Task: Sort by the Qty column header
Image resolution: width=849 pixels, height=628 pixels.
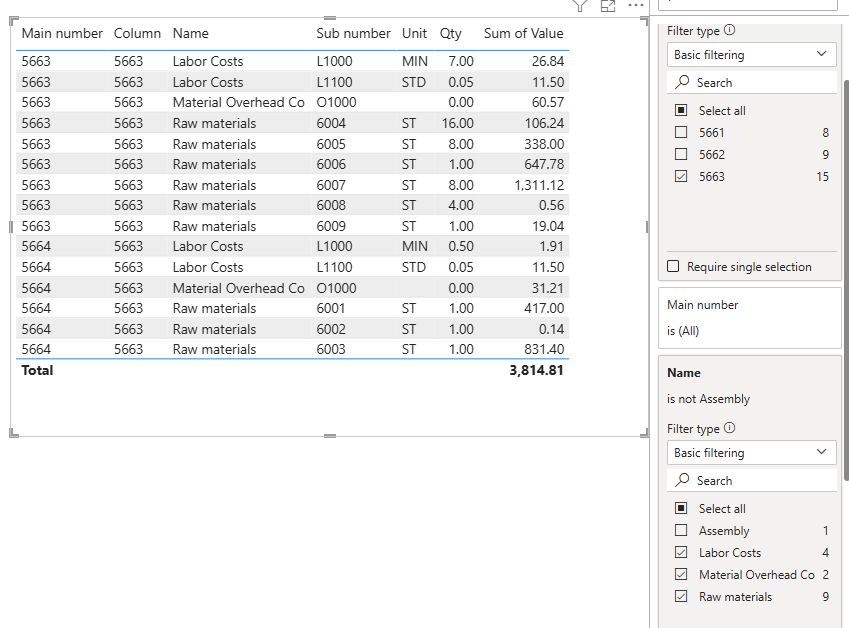Action: click(450, 34)
